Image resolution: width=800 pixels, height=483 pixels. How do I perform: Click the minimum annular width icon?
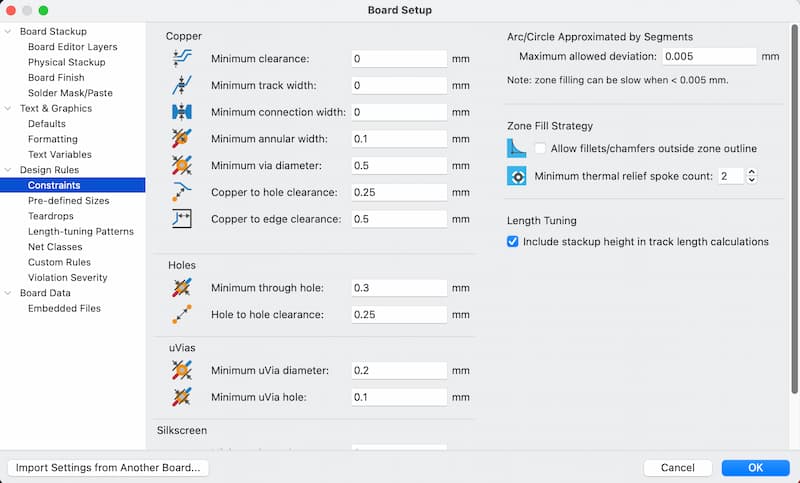click(x=182, y=138)
